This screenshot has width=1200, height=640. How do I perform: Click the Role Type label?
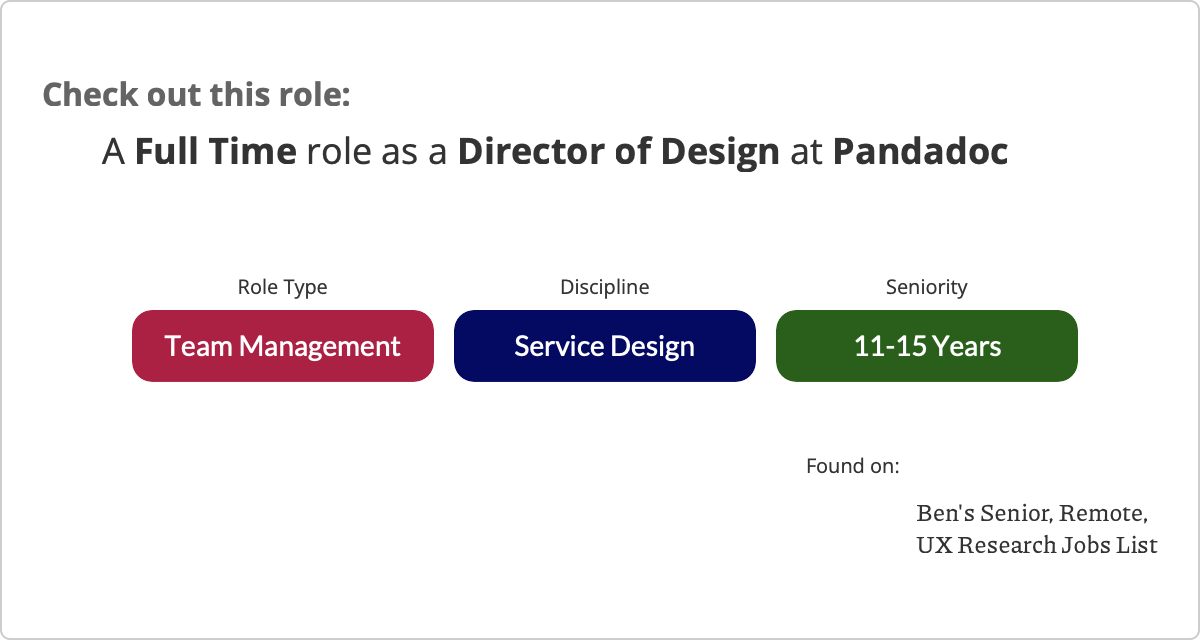(x=282, y=287)
